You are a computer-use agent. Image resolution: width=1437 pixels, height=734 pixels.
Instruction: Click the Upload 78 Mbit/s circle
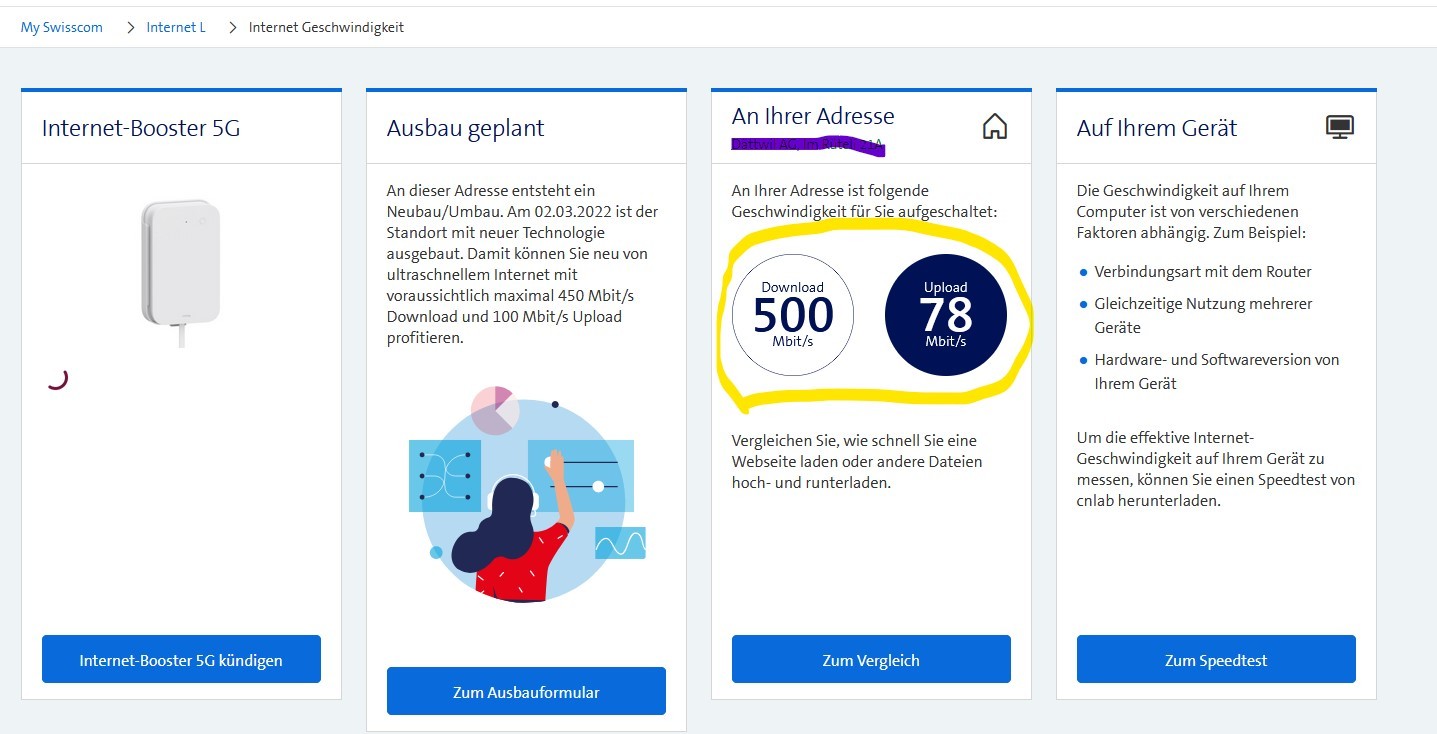pos(945,314)
